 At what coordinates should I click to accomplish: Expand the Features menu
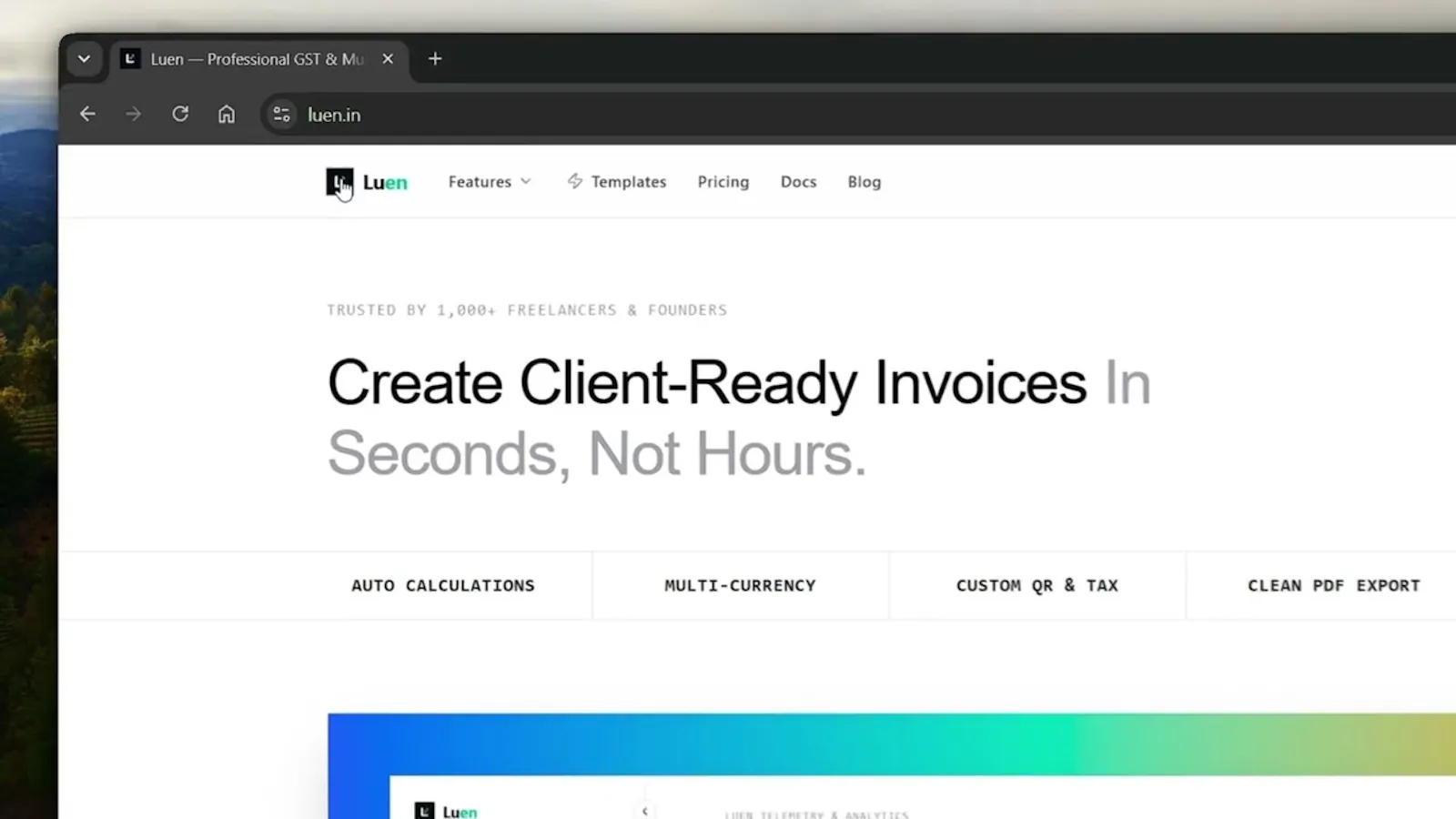click(490, 182)
